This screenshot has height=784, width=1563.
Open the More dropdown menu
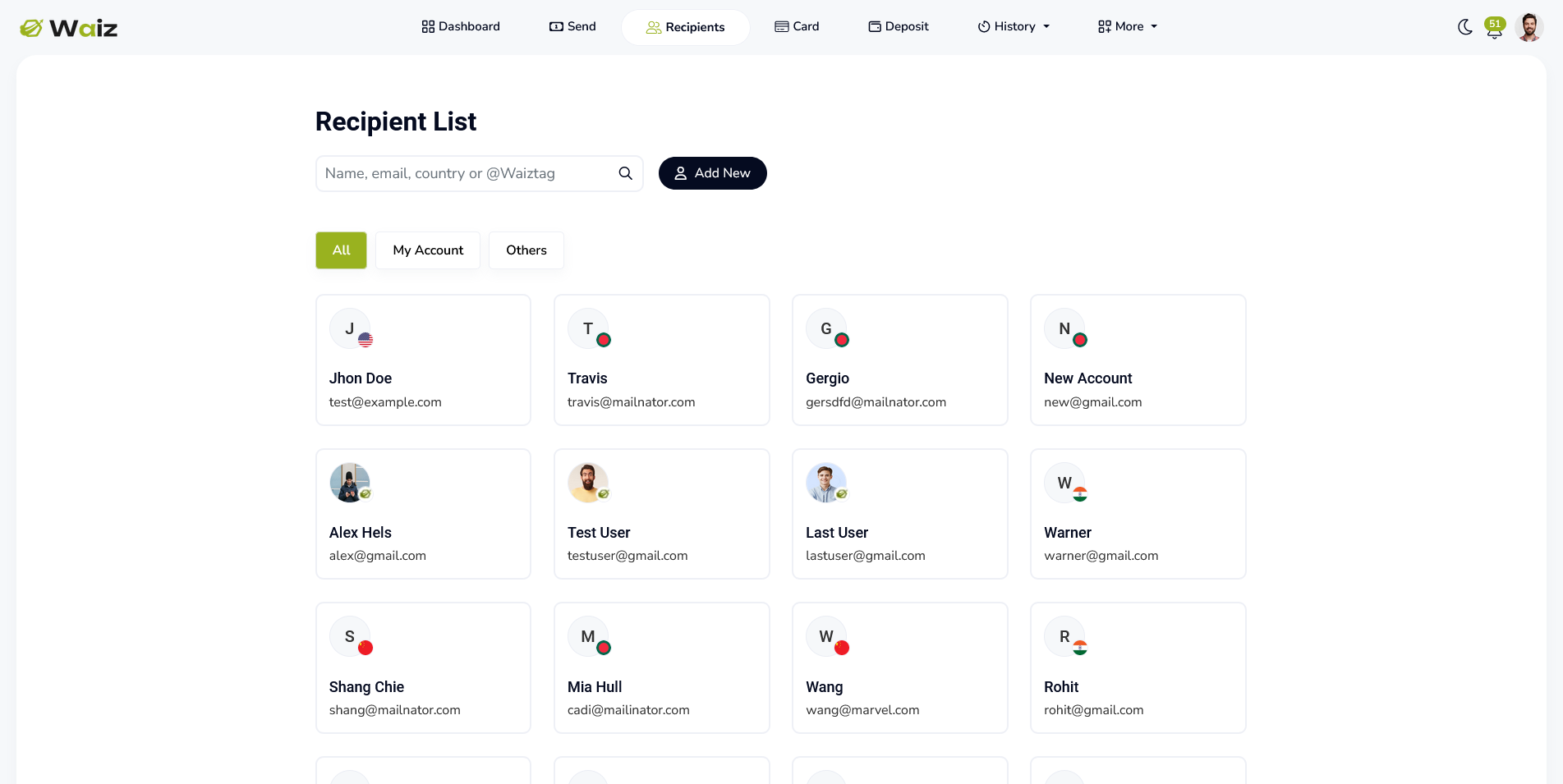click(1127, 26)
